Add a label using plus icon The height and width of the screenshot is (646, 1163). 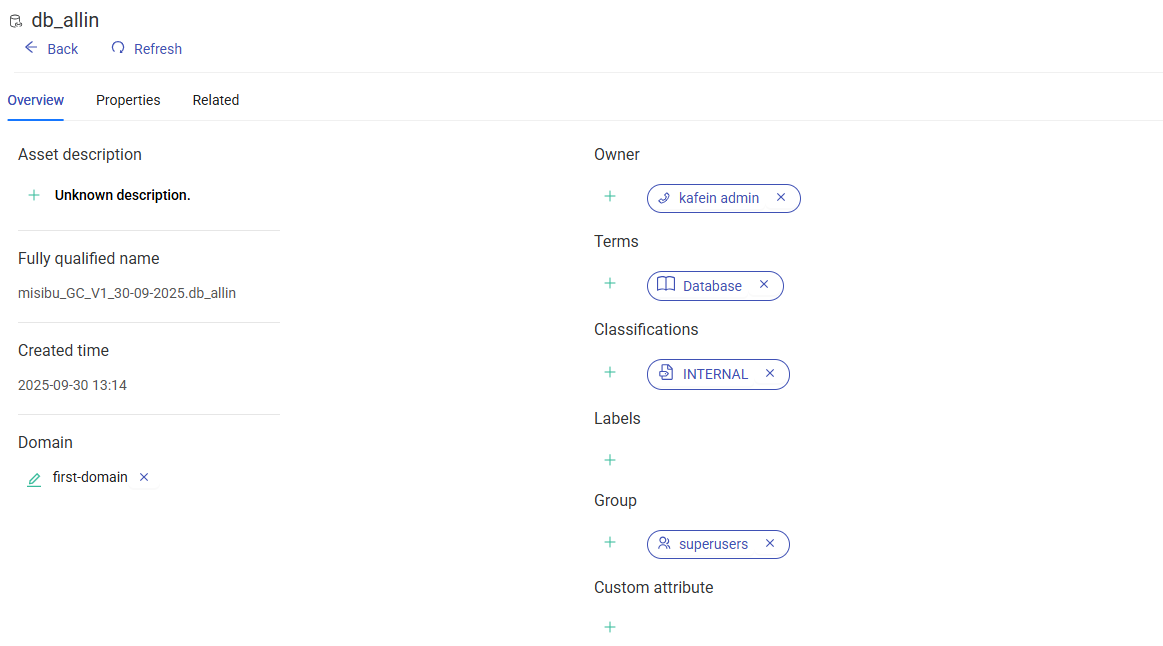pyautogui.click(x=610, y=460)
